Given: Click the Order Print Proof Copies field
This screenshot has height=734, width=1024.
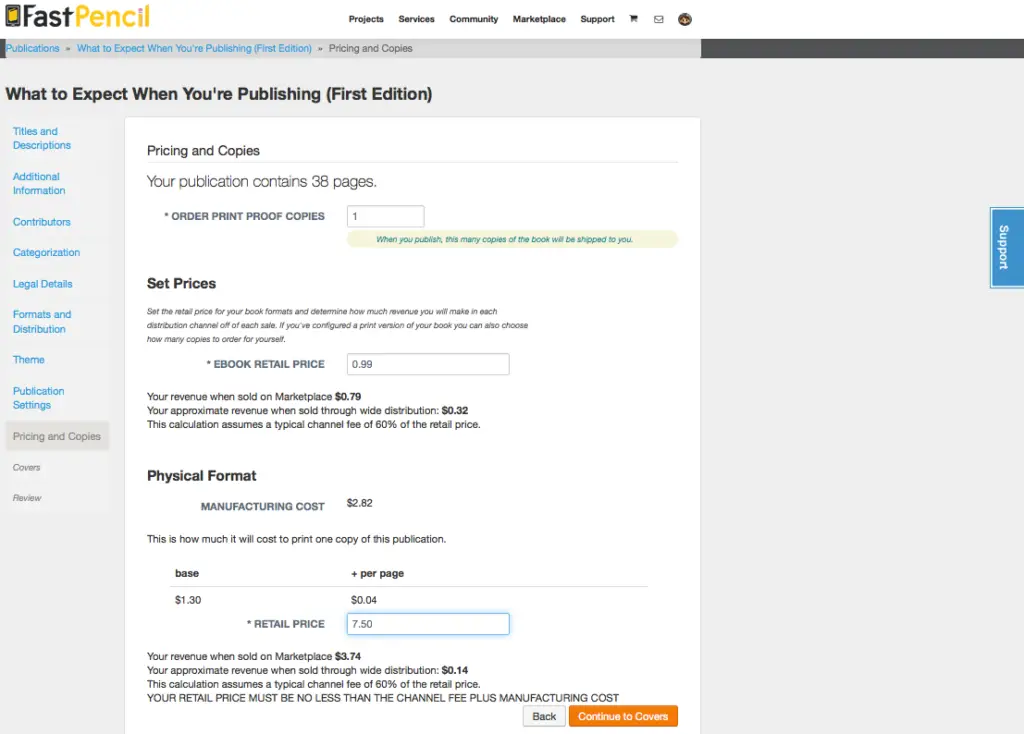Looking at the screenshot, I should click(385, 216).
